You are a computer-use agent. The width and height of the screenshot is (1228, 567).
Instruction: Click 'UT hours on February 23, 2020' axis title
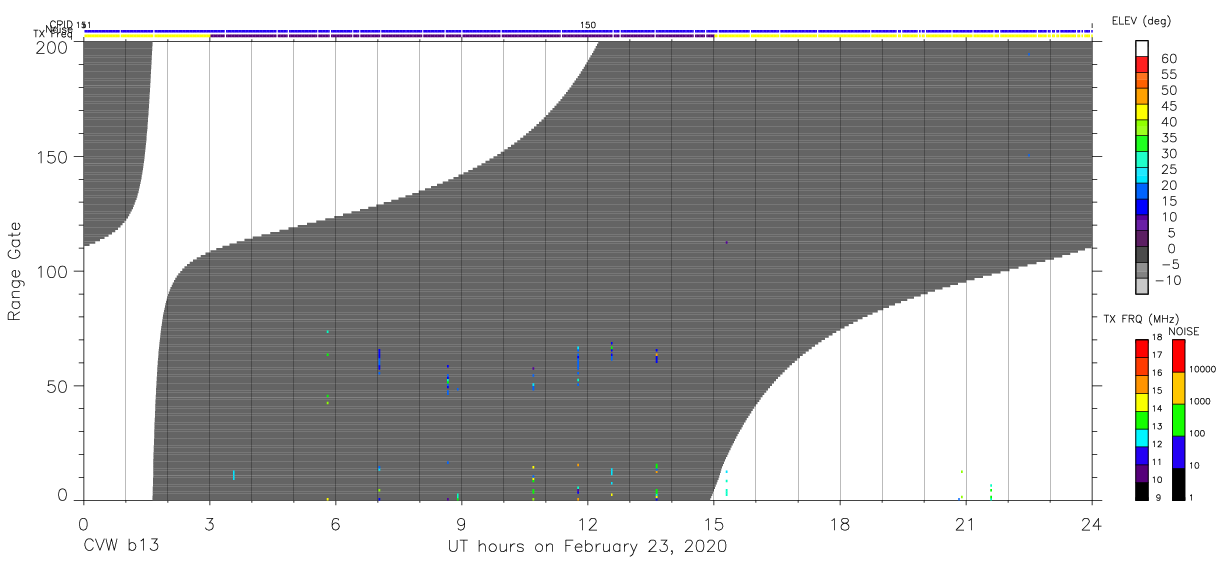(587, 547)
